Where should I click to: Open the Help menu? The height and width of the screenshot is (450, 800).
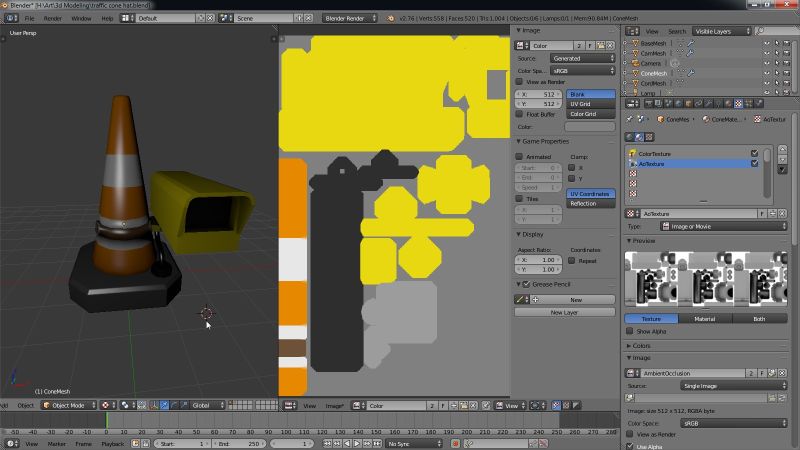click(107, 18)
